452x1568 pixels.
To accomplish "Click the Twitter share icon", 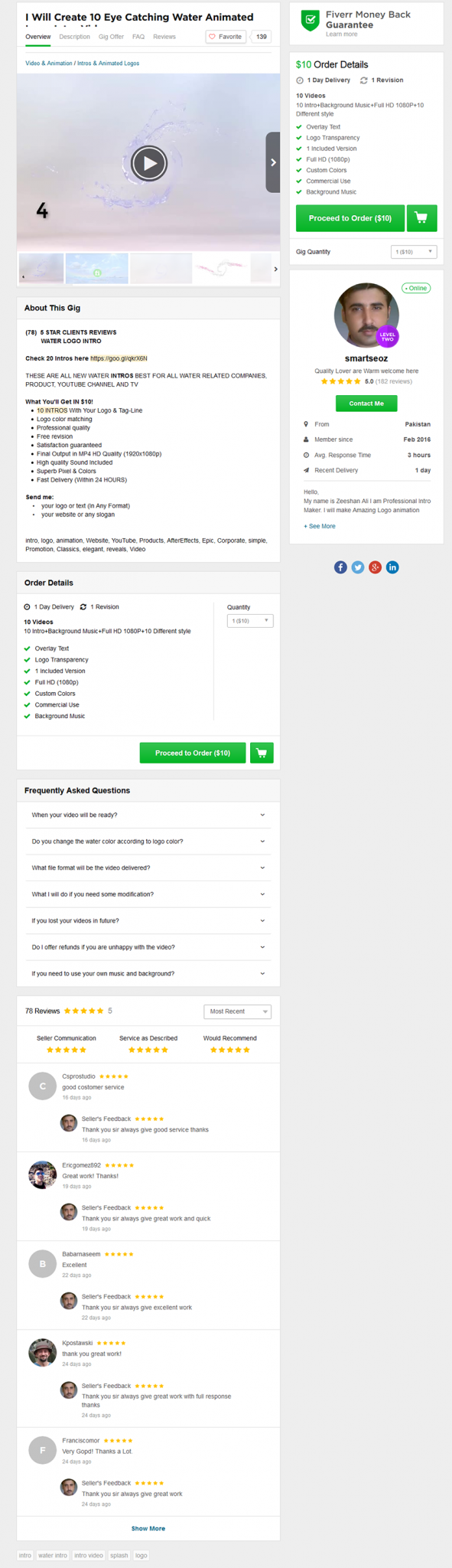I will (x=358, y=567).
